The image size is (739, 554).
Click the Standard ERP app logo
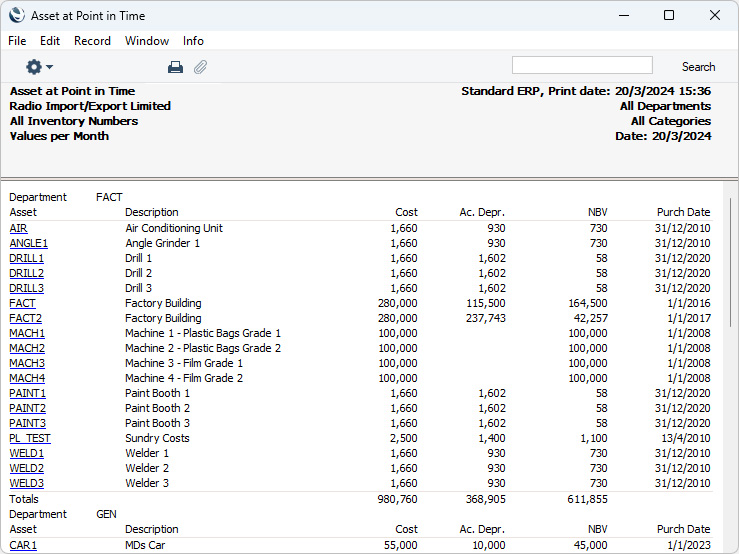[x=16, y=16]
